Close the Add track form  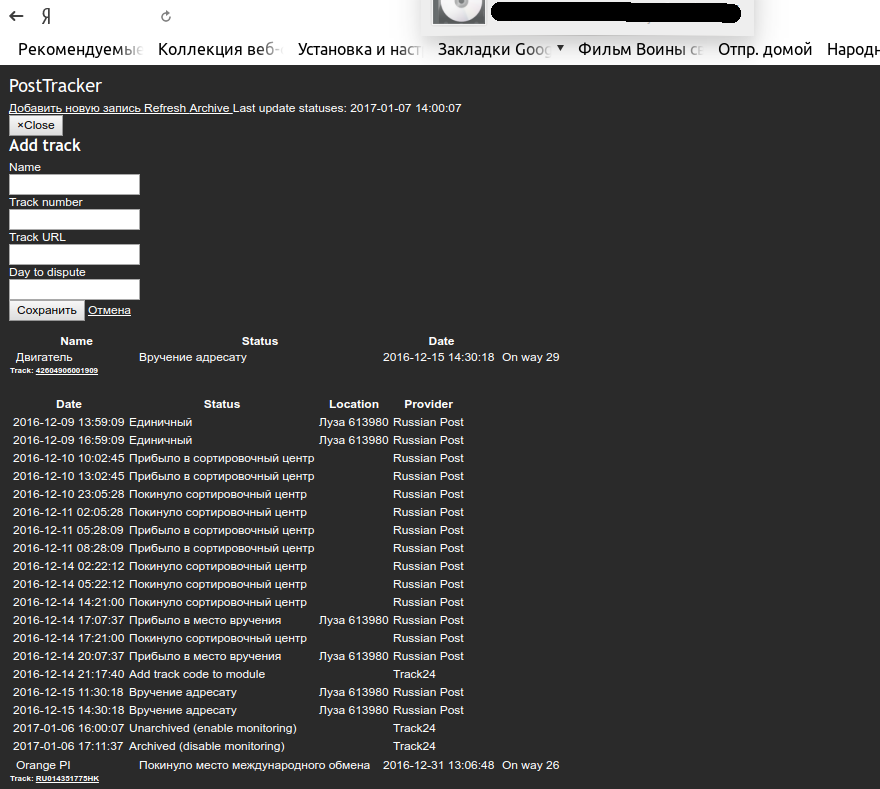point(36,125)
